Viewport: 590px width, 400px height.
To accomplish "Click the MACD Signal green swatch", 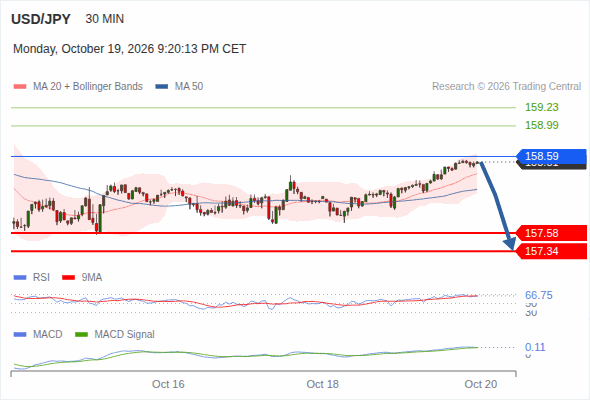I will (81, 335).
